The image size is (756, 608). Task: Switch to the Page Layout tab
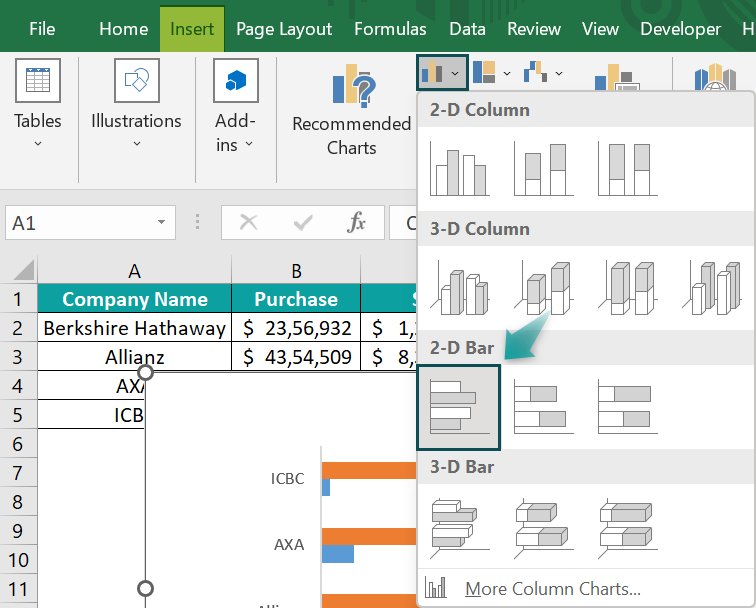(x=284, y=29)
